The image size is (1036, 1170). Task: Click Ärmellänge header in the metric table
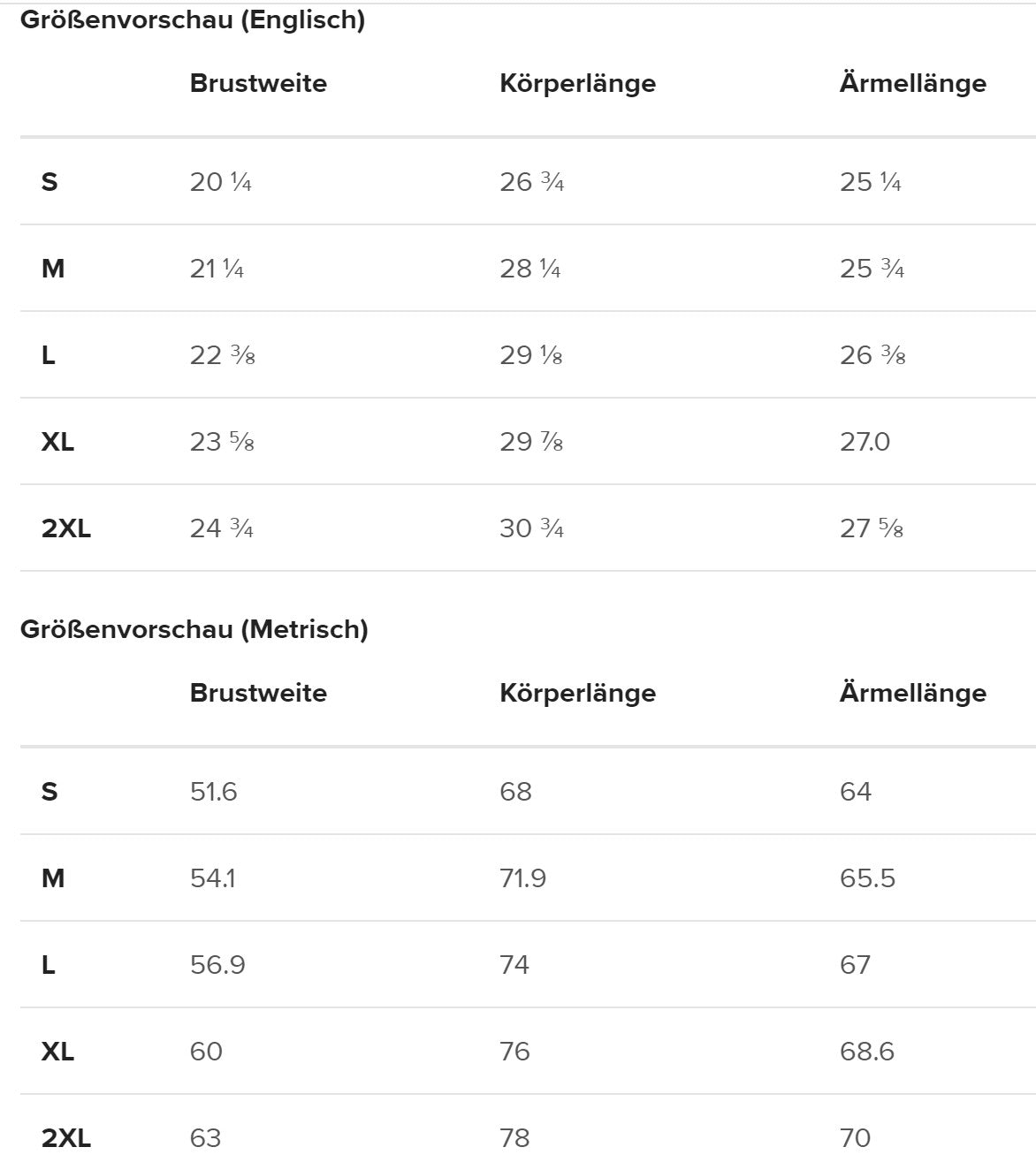[x=912, y=693]
